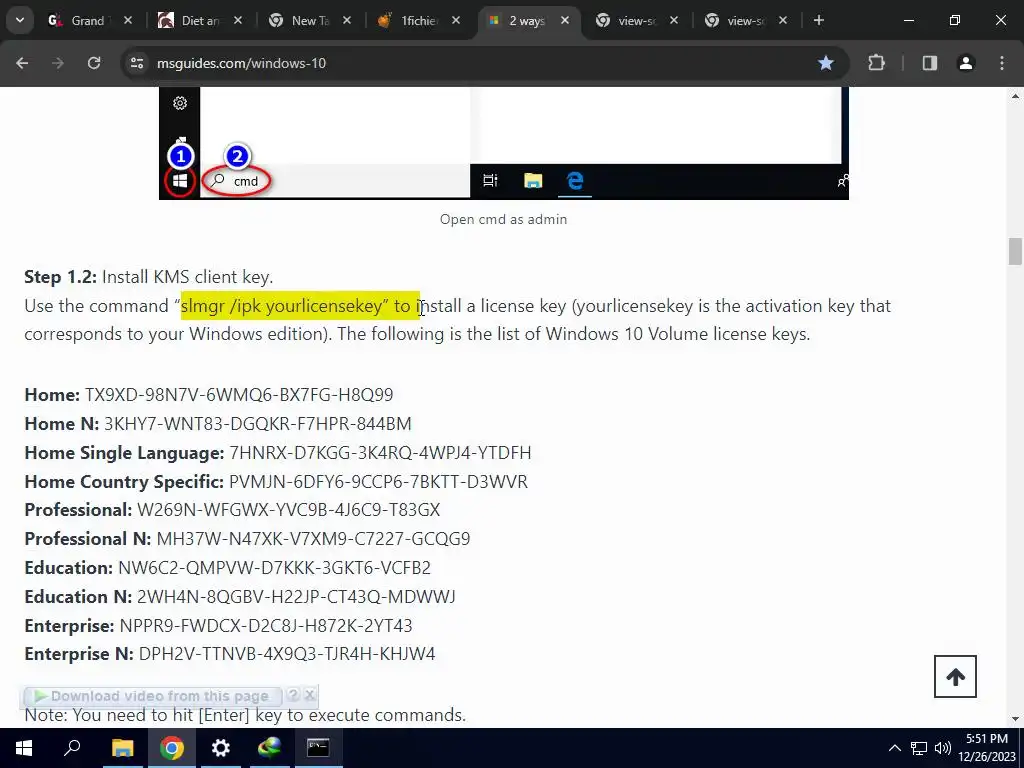
Task: Open Command Prompt from the taskbar
Action: (x=318, y=748)
